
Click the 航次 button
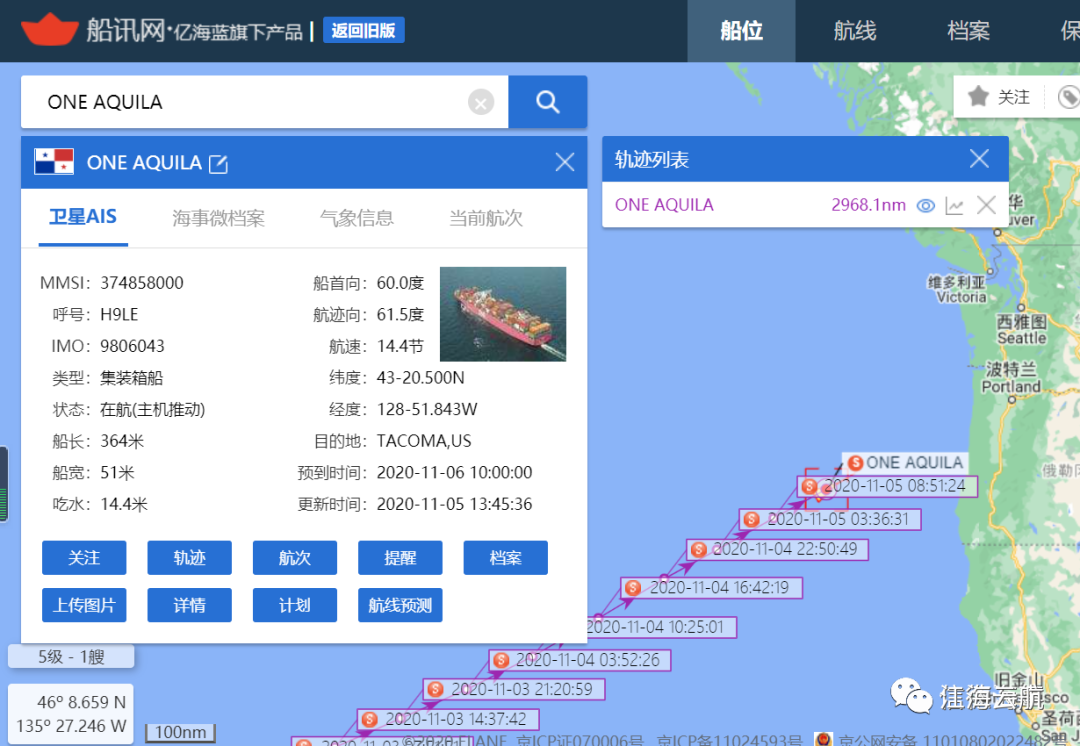tap(295, 557)
